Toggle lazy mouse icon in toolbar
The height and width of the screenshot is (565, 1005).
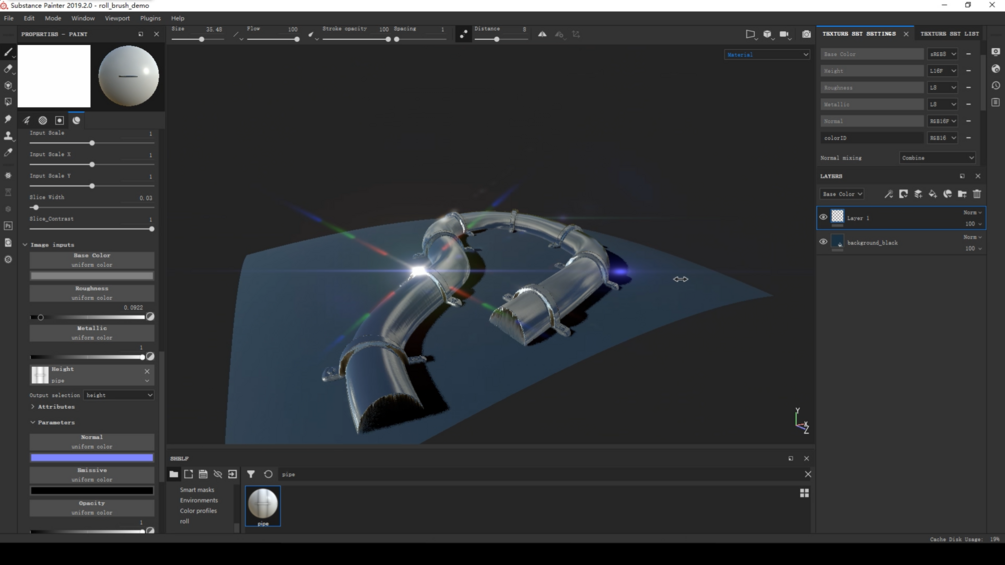(x=463, y=35)
